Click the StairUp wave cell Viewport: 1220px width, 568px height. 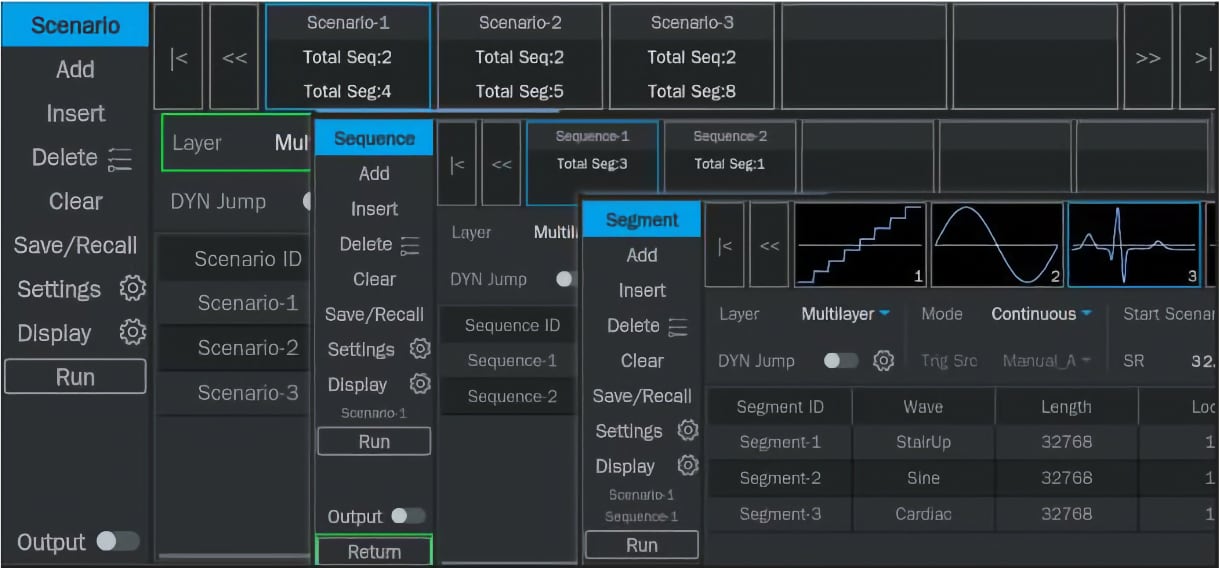pos(923,442)
